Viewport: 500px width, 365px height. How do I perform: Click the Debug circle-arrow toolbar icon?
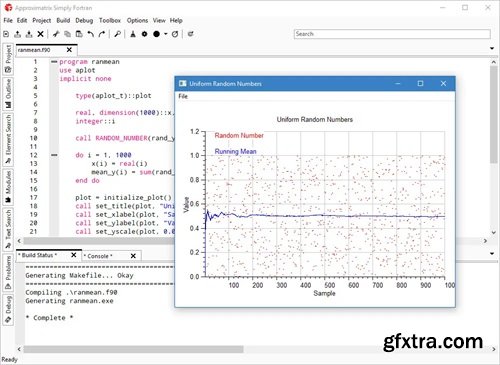175,34
